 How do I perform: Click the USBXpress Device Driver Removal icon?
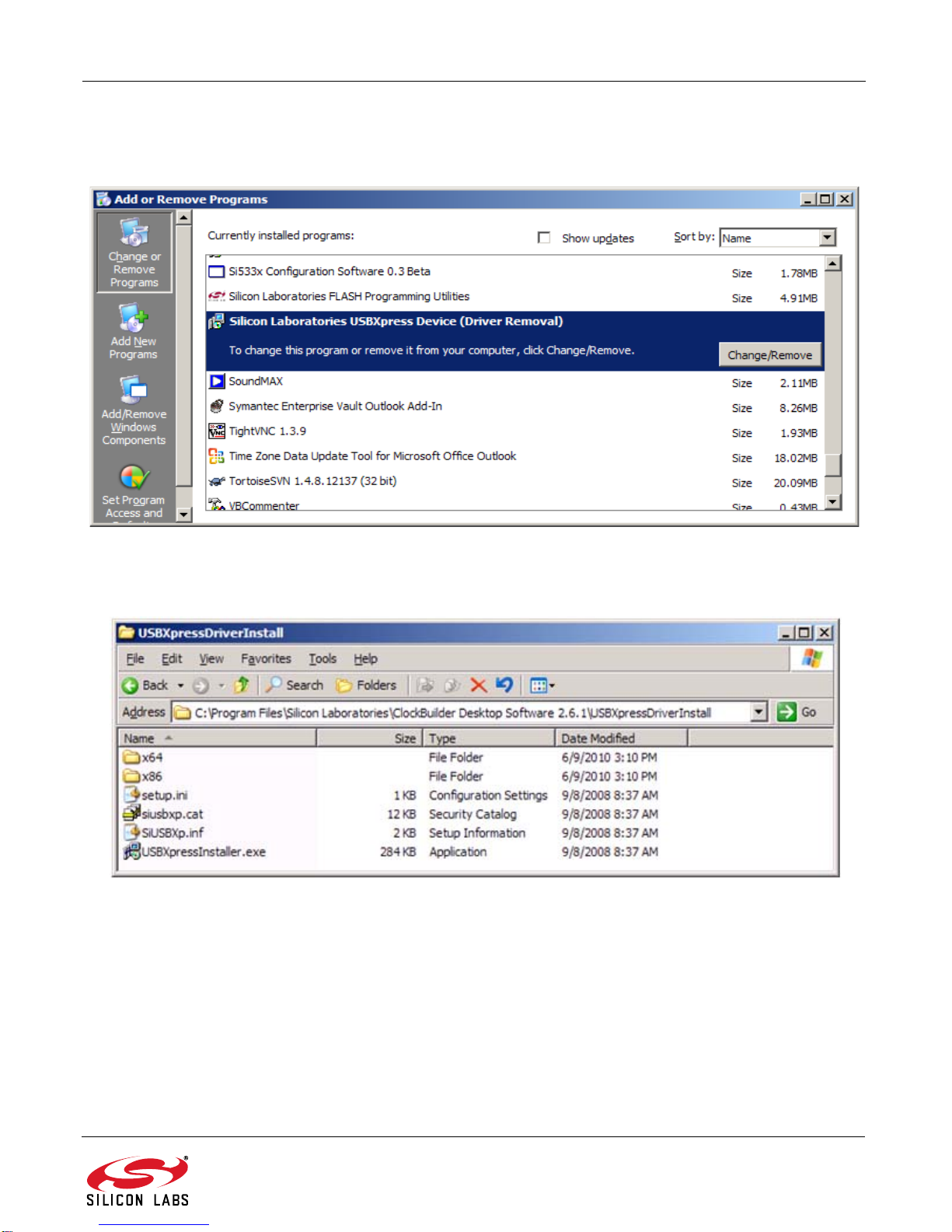click(216, 322)
